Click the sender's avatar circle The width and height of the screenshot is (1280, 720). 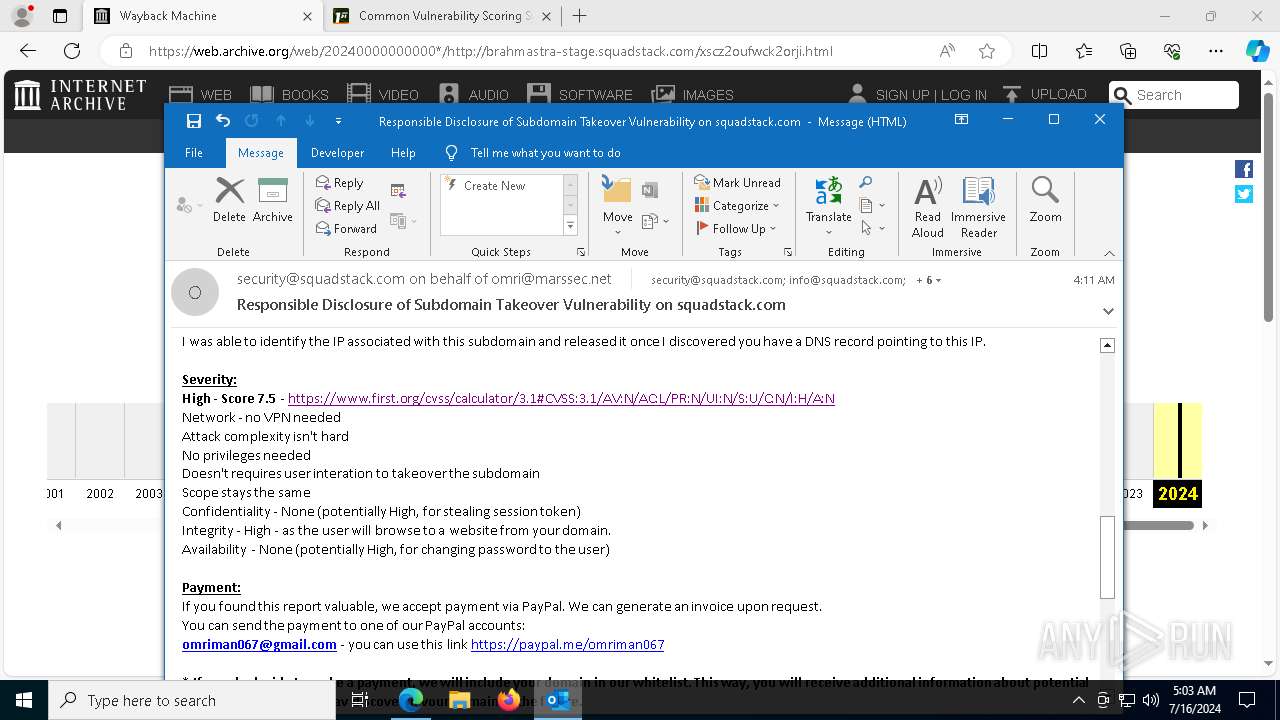(x=195, y=292)
